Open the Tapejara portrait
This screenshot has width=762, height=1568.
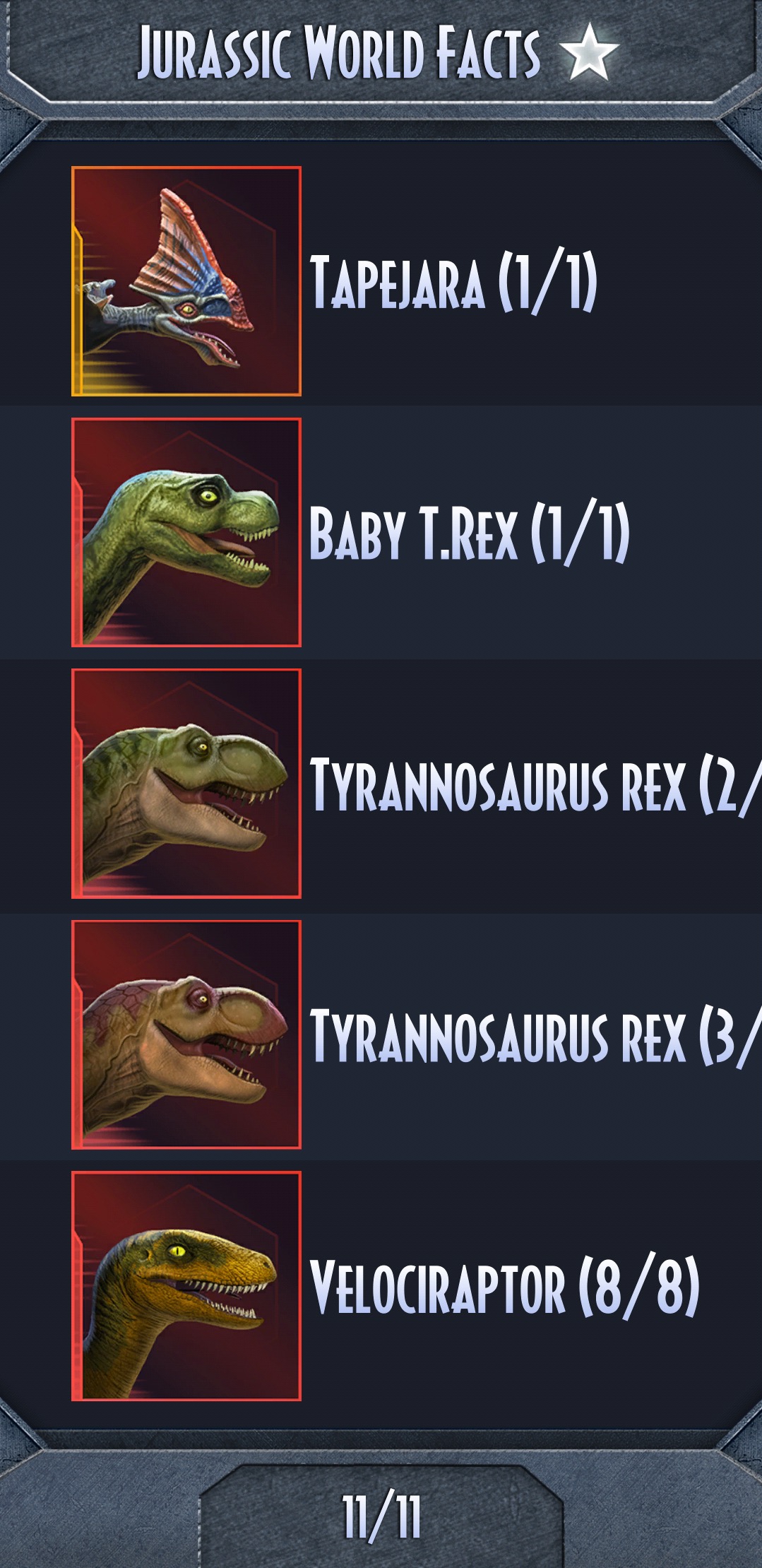pos(186,281)
